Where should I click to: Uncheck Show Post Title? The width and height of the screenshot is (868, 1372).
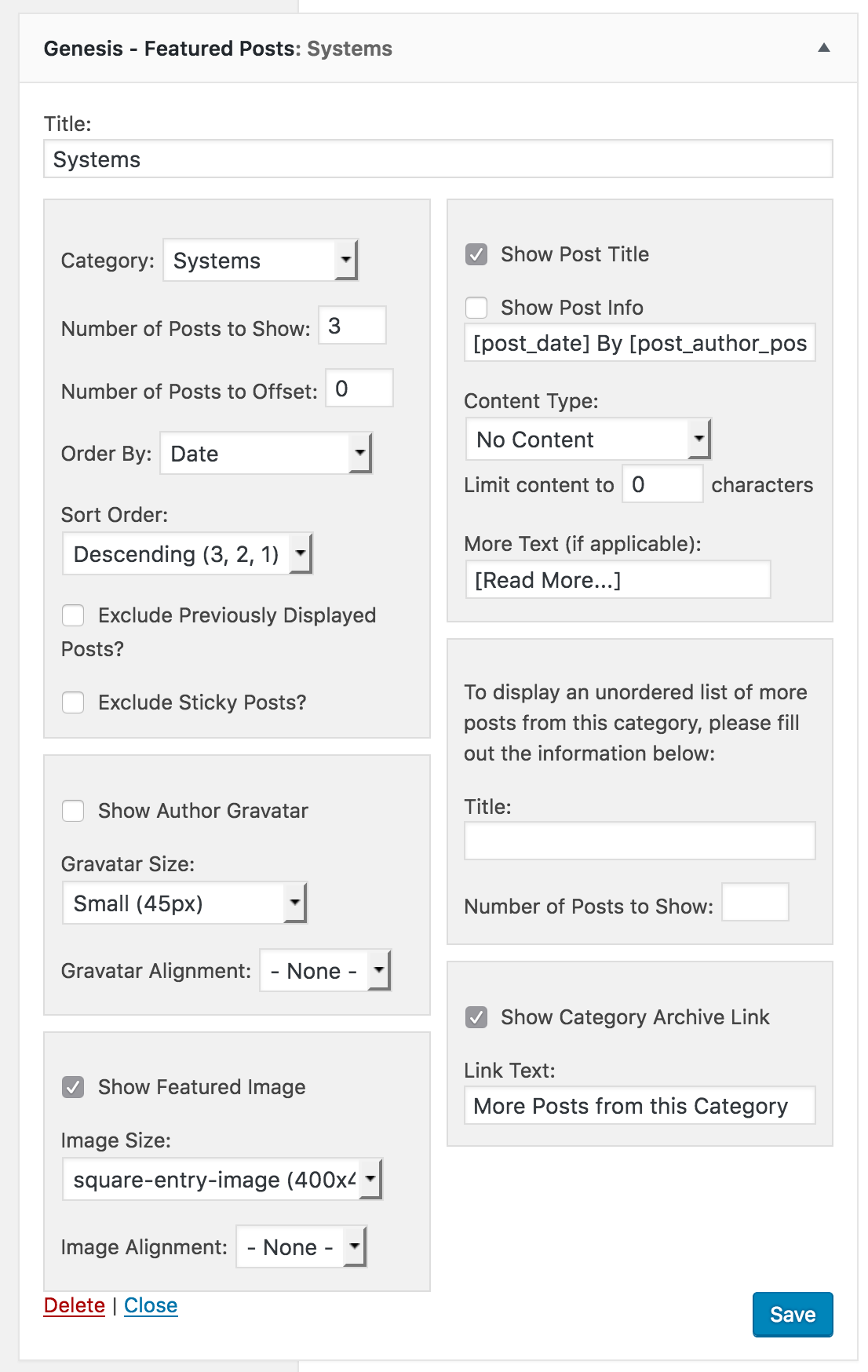[x=476, y=254]
